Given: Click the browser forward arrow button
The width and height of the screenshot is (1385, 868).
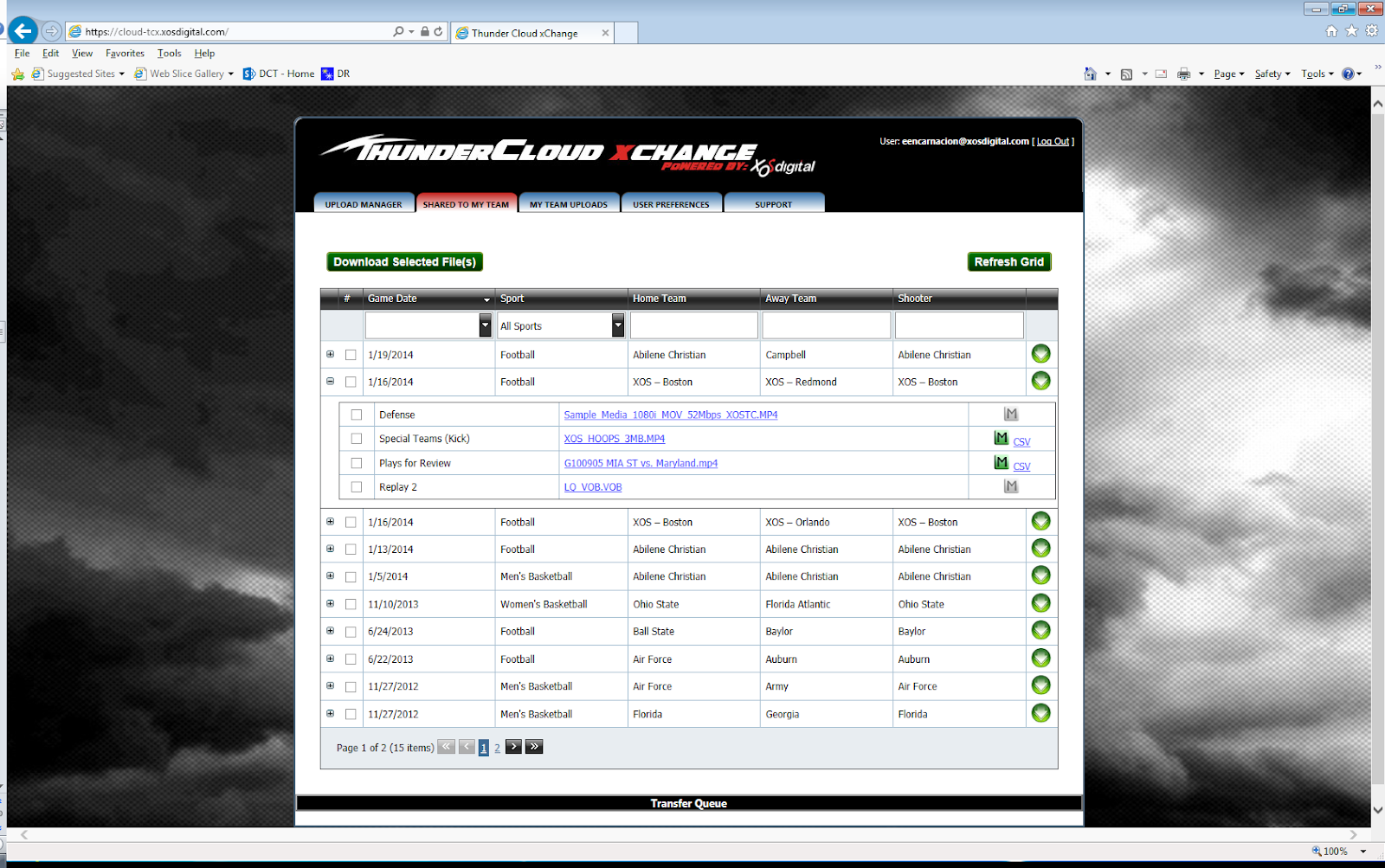Looking at the screenshot, I should pos(51,31).
